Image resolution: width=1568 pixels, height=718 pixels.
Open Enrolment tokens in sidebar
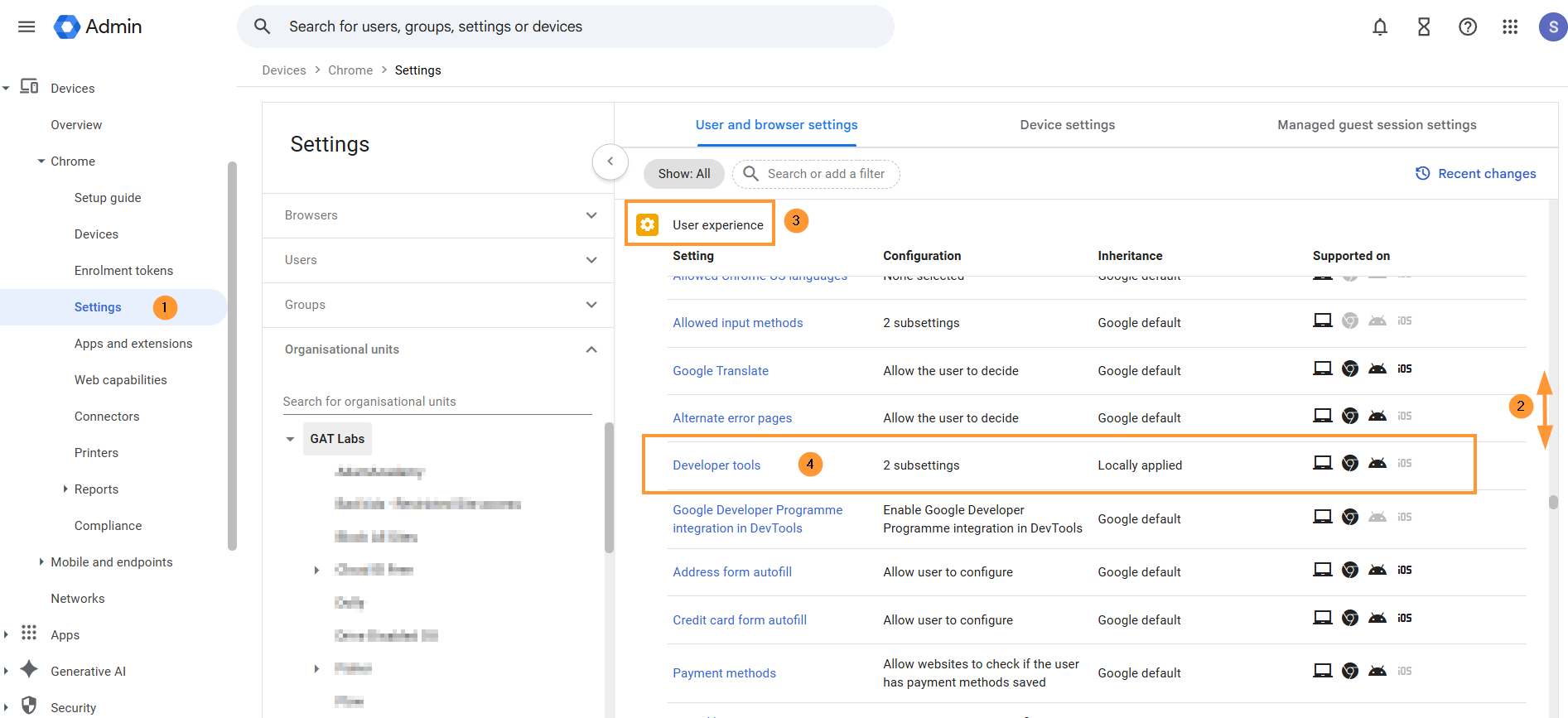[x=123, y=271]
